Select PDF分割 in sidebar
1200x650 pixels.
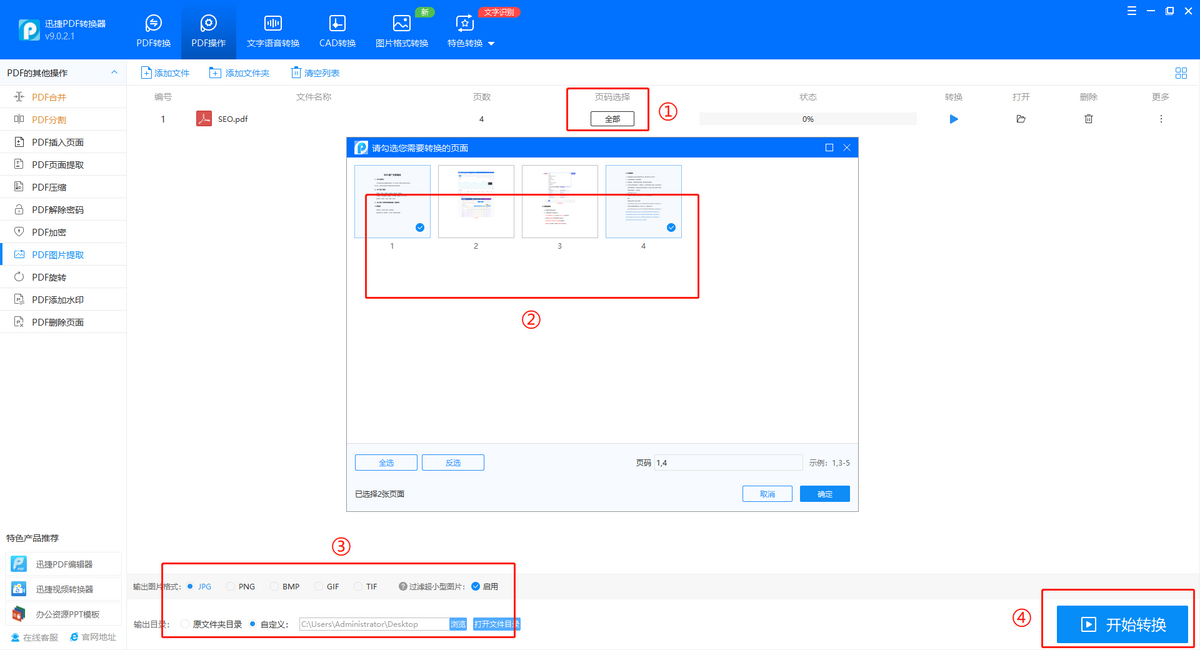pyautogui.click(x=63, y=119)
